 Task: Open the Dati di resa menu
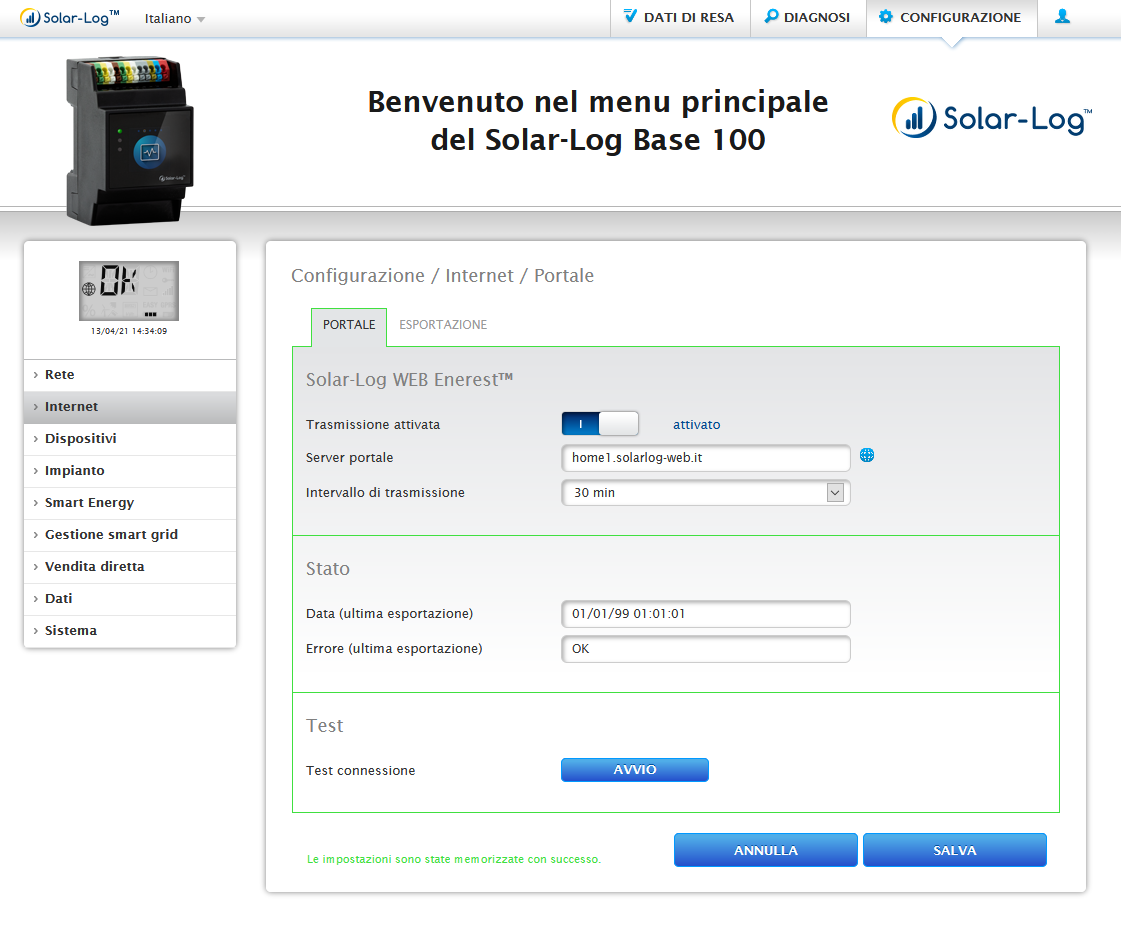(680, 18)
